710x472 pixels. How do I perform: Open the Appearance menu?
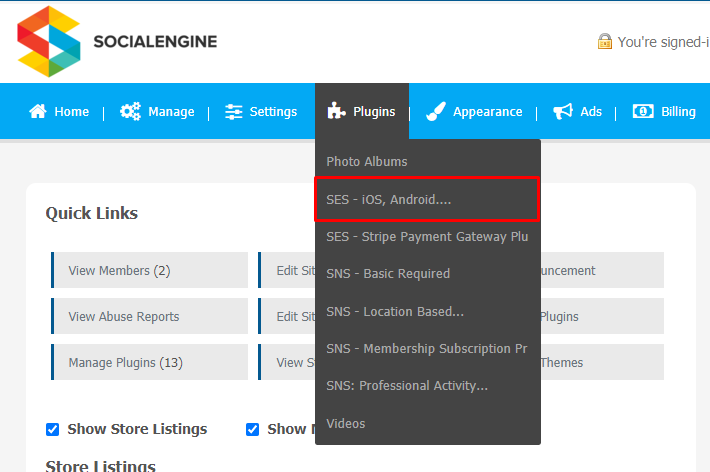(474, 111)
